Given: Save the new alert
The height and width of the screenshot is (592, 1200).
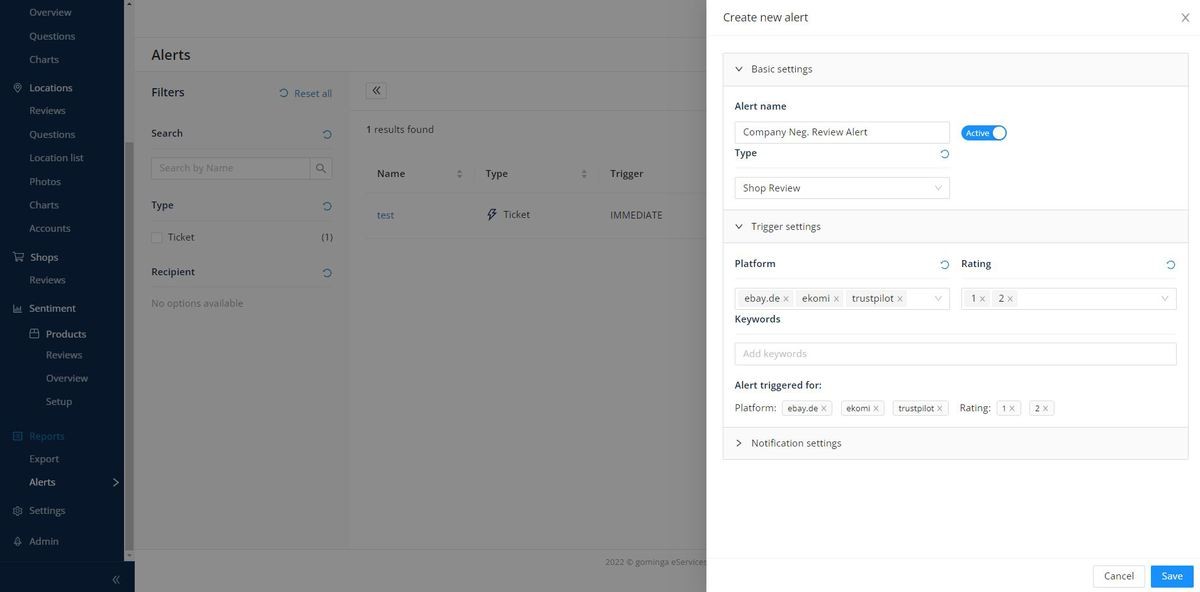Looking at the screenshot, I should (x=1171, y=576).
